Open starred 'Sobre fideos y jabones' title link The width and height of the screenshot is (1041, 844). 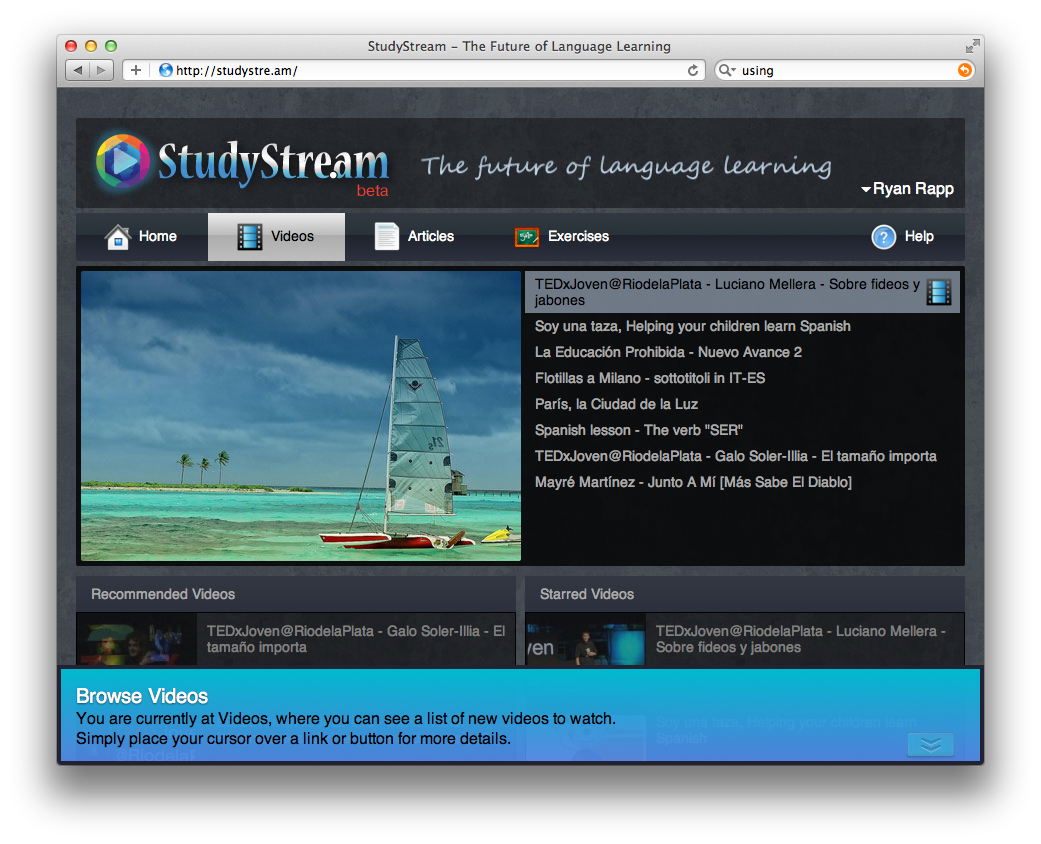click(801, 639)
